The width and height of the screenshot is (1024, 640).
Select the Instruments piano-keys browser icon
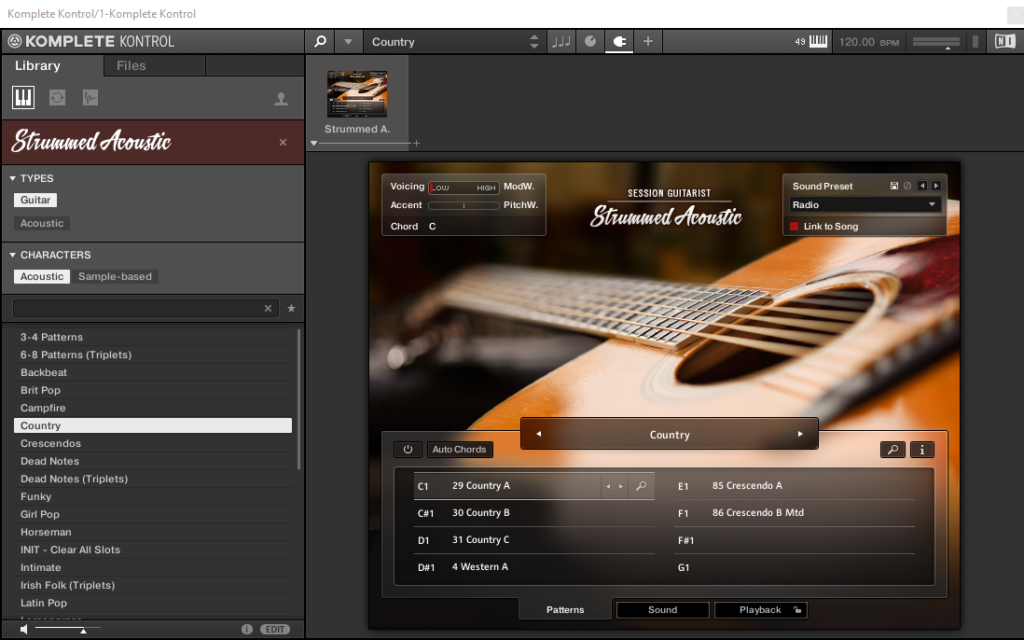coord(23,98)
